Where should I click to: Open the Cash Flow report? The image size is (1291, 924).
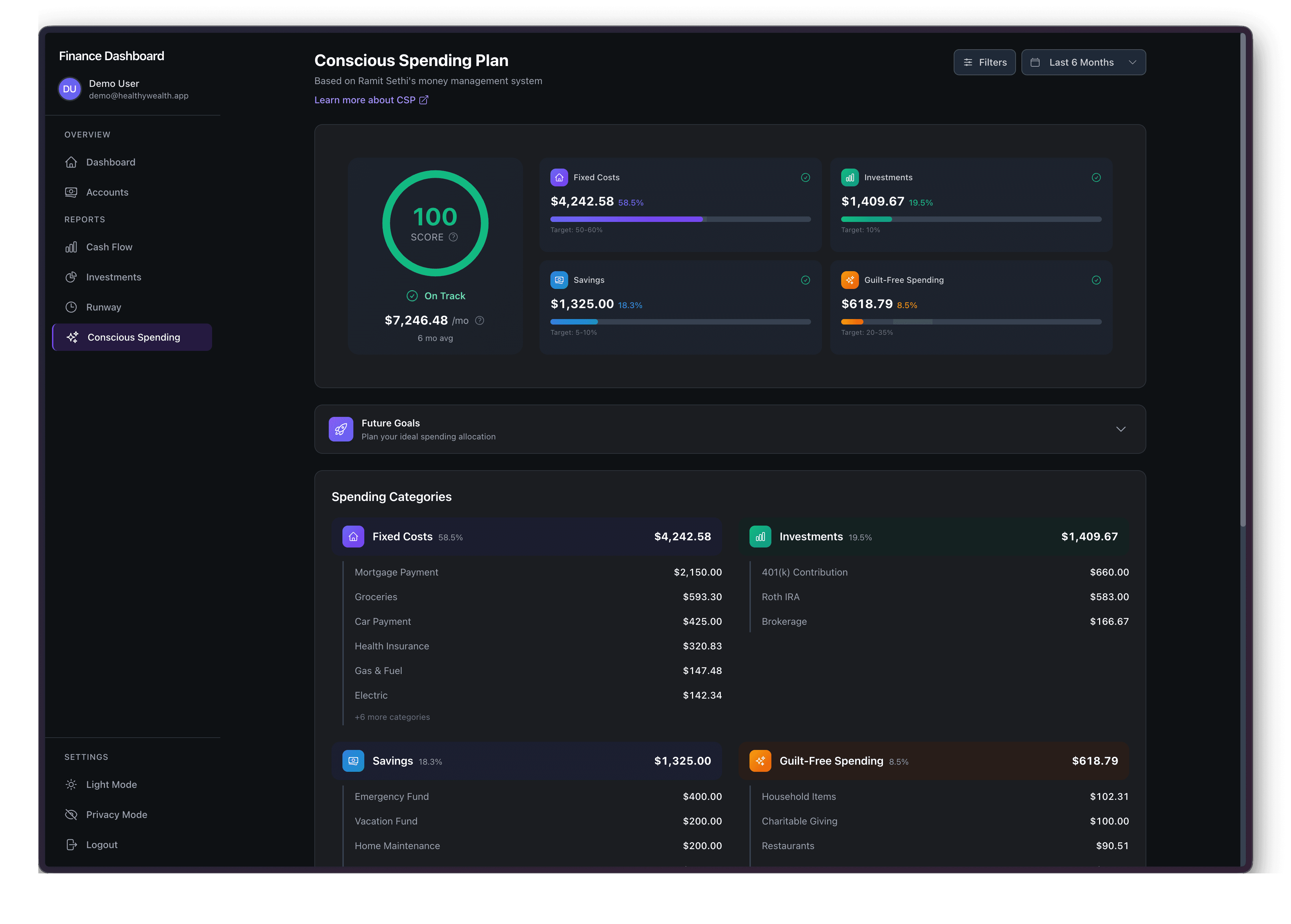coord(109,247)
